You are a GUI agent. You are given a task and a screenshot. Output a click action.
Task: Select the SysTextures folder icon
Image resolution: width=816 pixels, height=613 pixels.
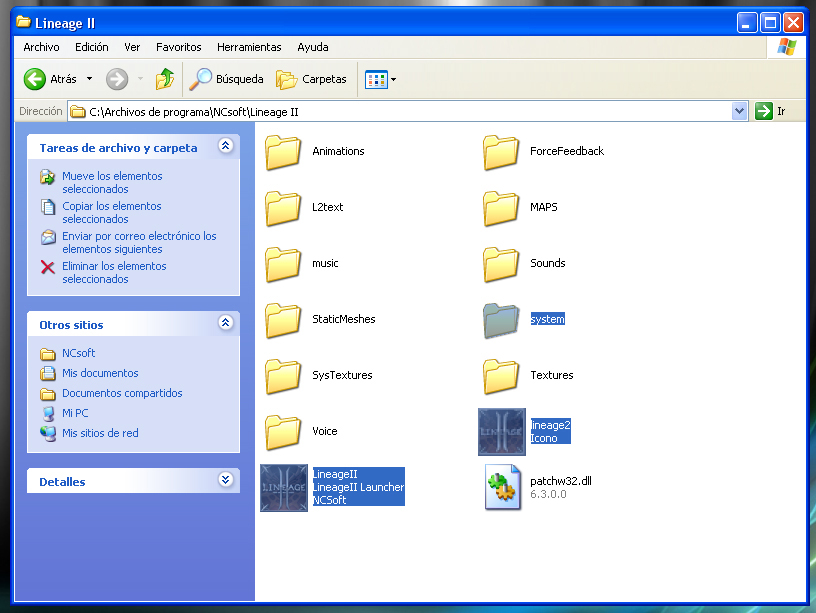[283, 376]
